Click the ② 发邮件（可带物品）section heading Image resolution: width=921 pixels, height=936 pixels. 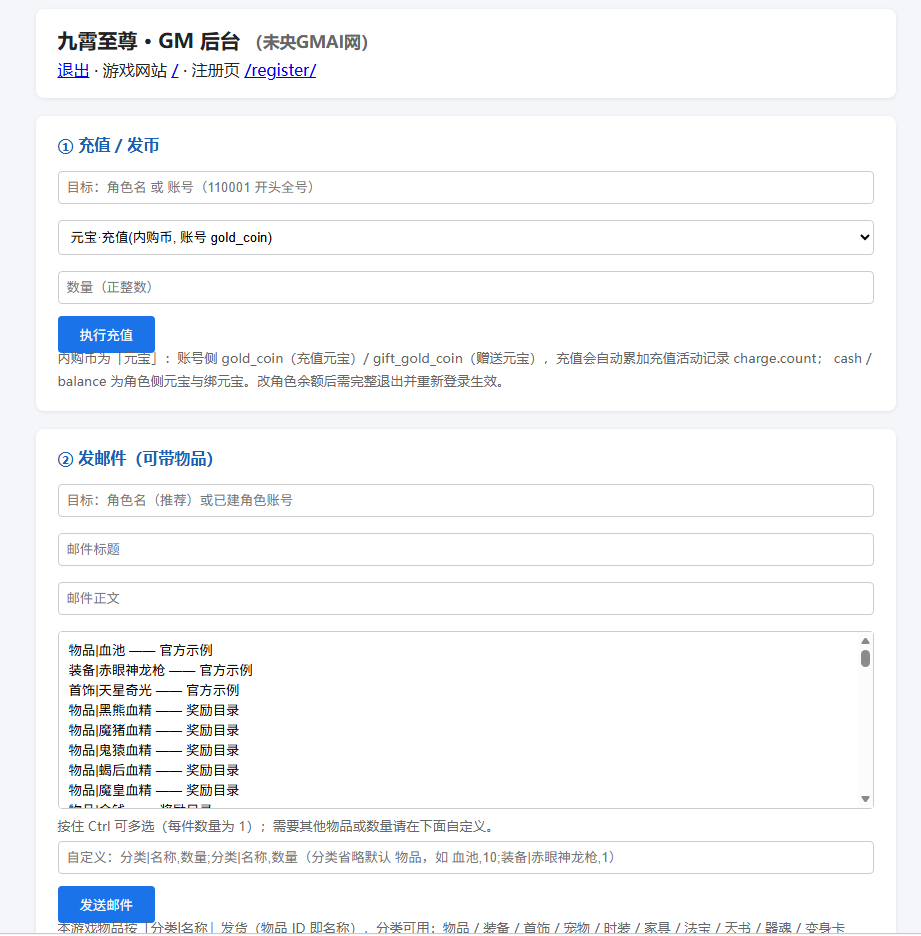pyautogui.click(x=135, y=458)
